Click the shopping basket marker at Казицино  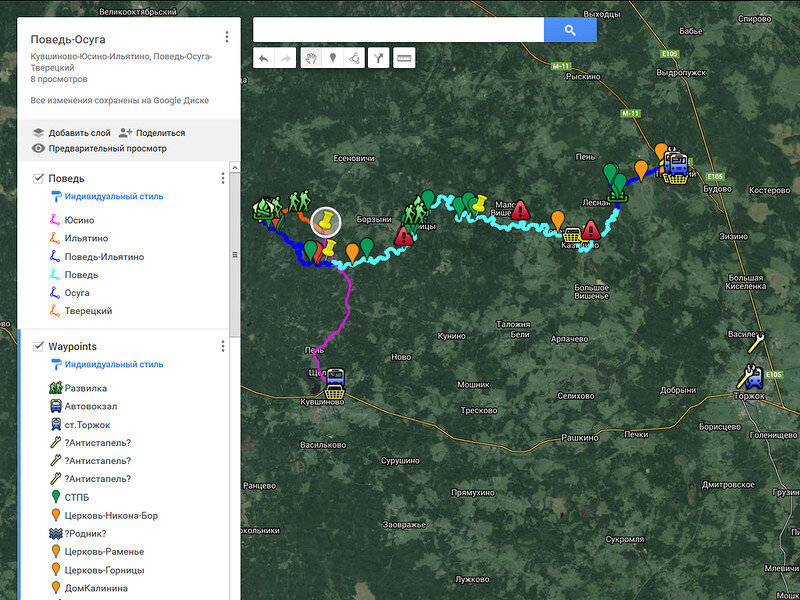[573, 236]
